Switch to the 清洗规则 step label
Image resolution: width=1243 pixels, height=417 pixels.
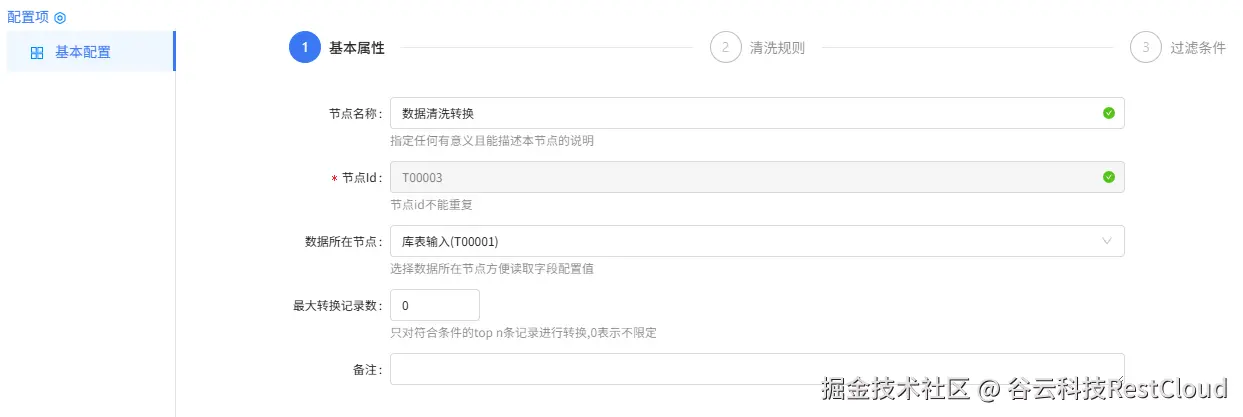777,48
